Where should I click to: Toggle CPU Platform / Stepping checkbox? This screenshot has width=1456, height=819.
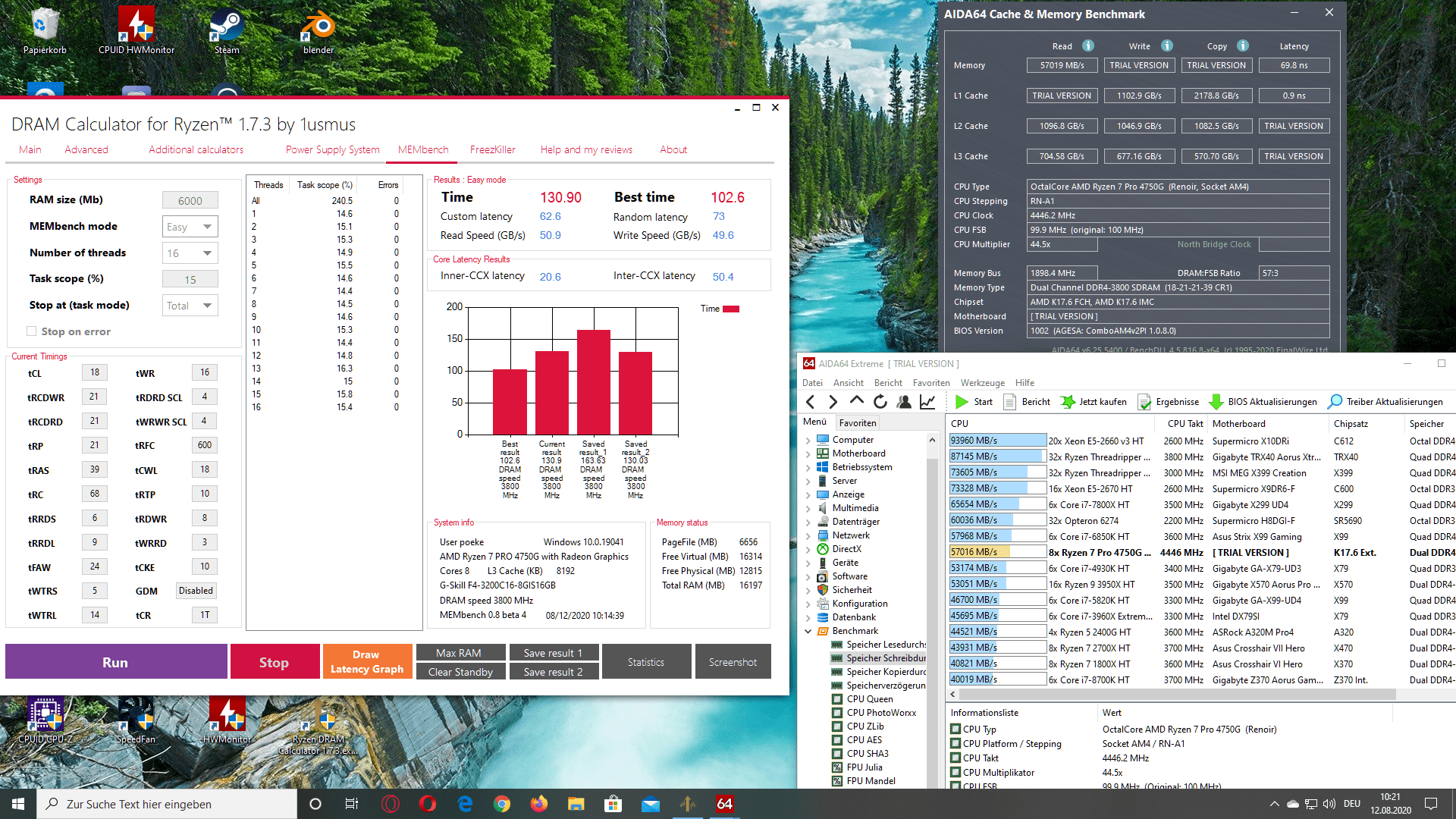(x=955, y=743)
